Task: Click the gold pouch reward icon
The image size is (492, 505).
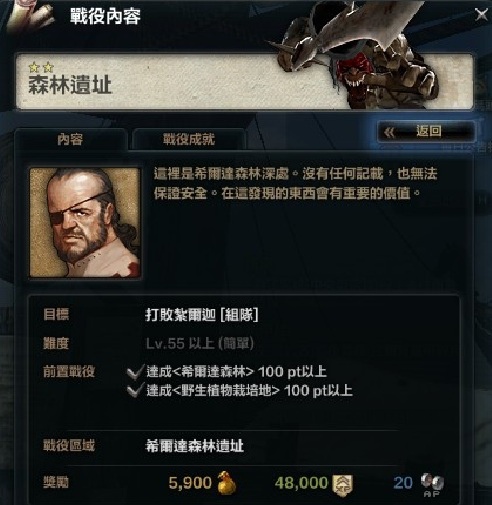Action: [226, 483]
